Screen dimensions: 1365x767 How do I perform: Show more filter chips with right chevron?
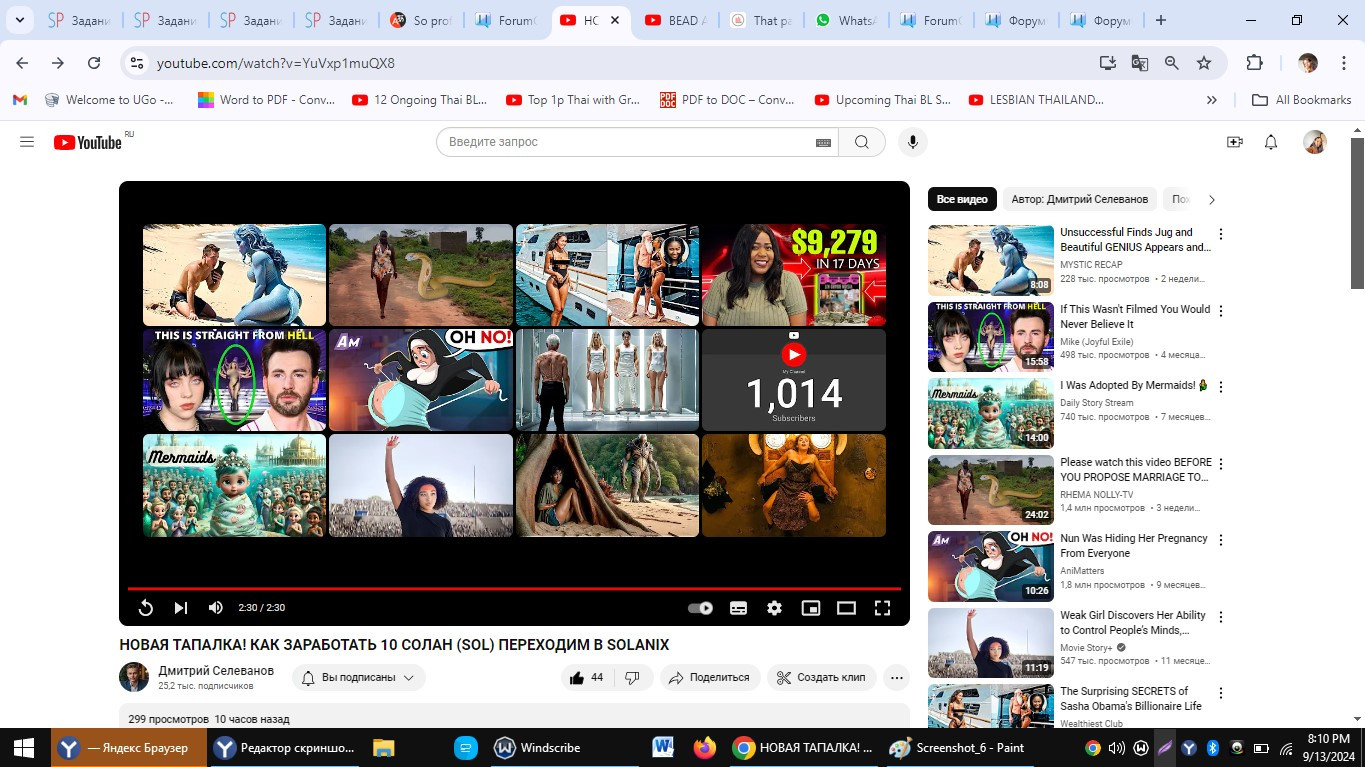1212,199
